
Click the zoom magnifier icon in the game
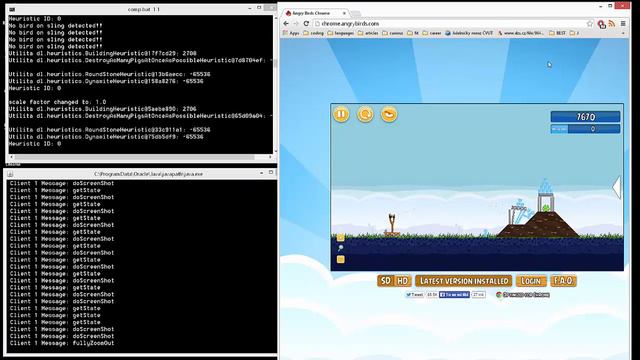340,248
